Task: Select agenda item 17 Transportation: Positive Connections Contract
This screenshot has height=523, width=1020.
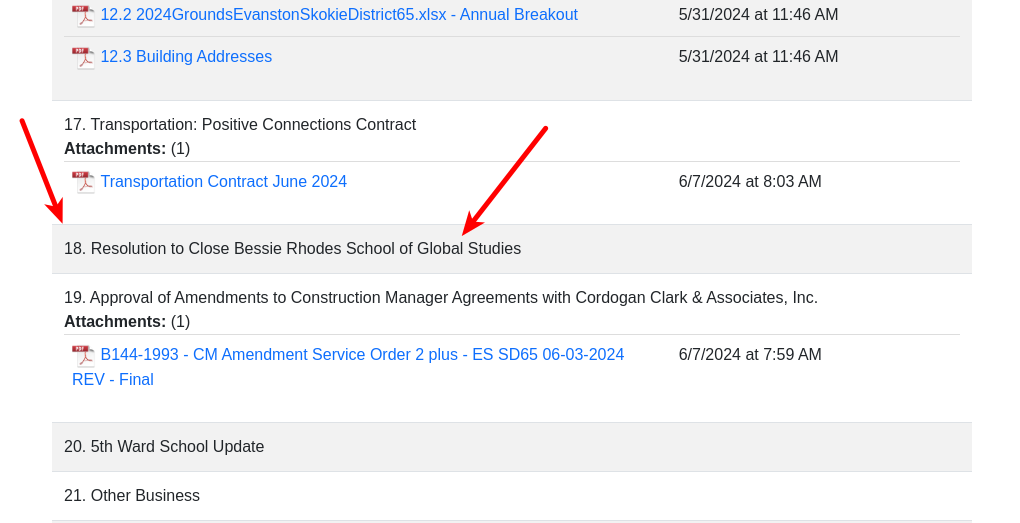Action: (x=240, y=124)
